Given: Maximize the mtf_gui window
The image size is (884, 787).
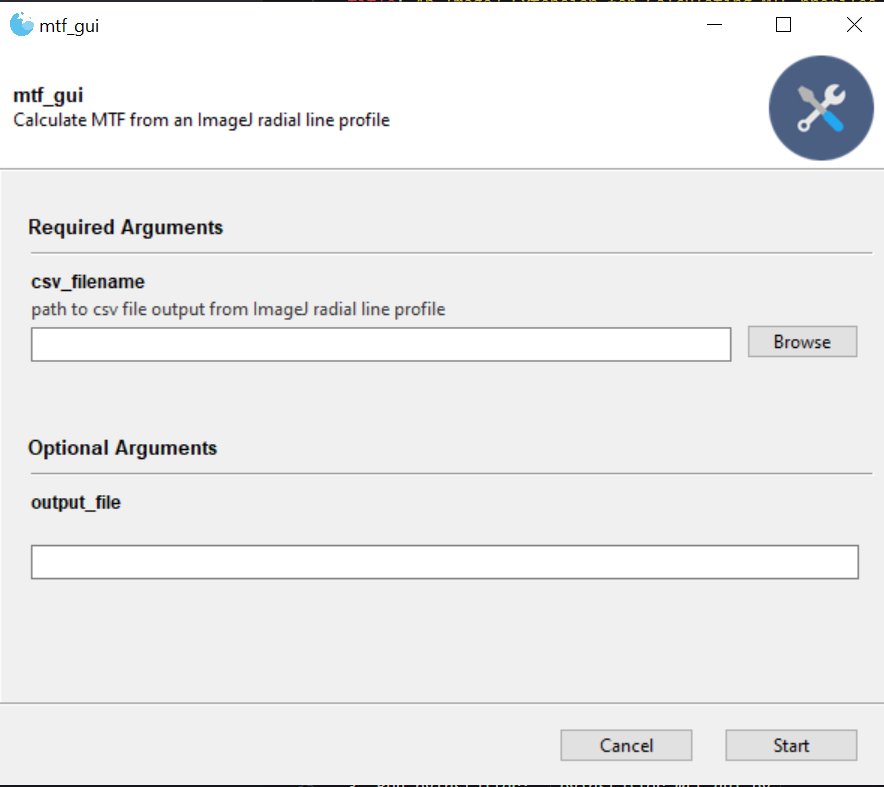Looking at the screenshot, I should (784, 25).
